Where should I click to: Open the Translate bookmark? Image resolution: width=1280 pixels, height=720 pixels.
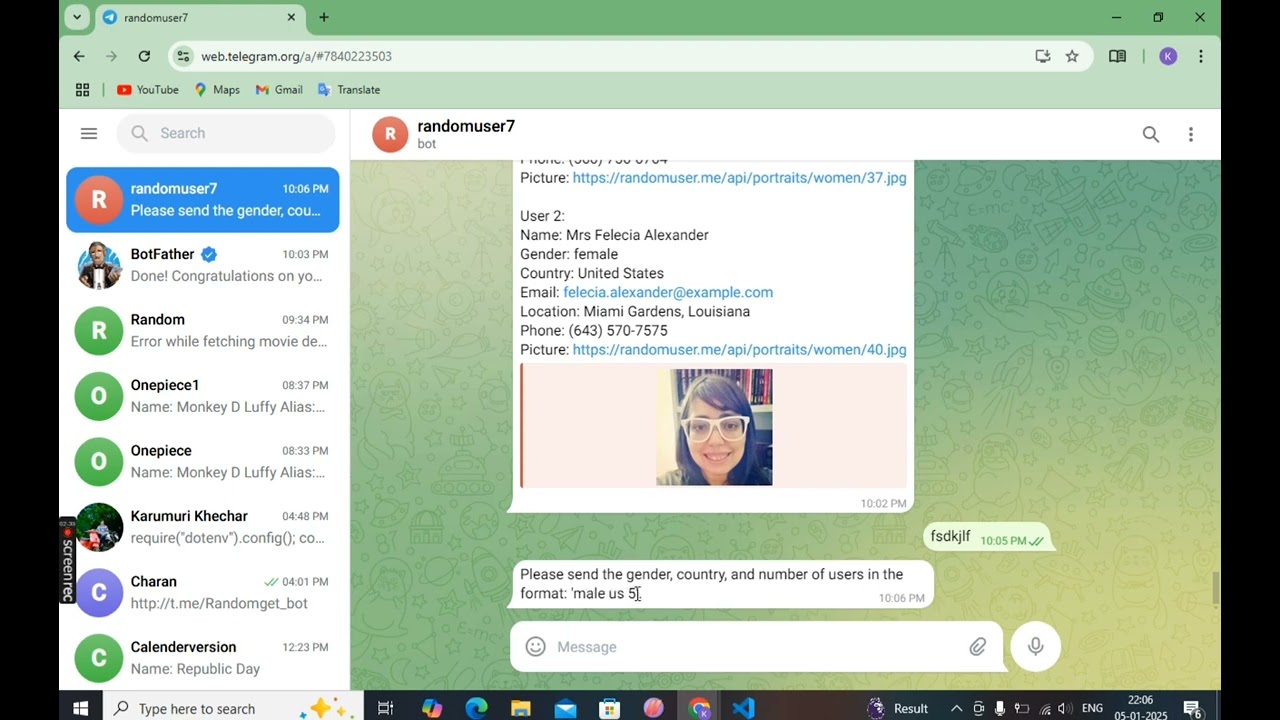349,89
